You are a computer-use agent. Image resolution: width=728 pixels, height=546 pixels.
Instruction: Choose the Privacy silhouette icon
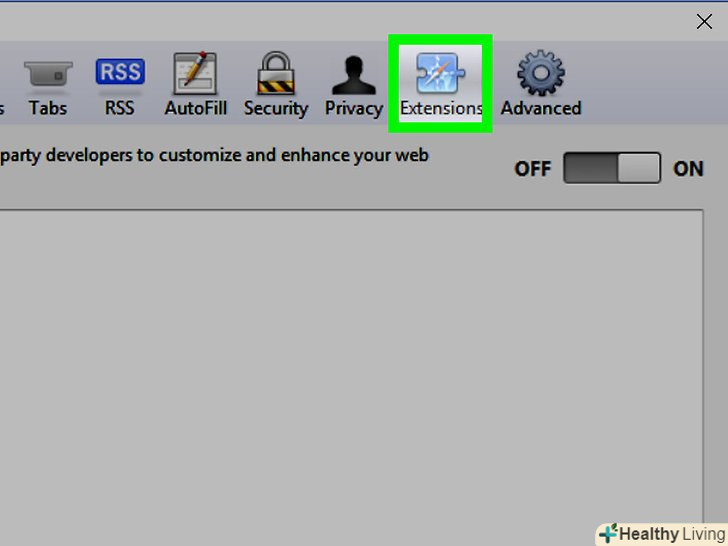coord(354,75)
